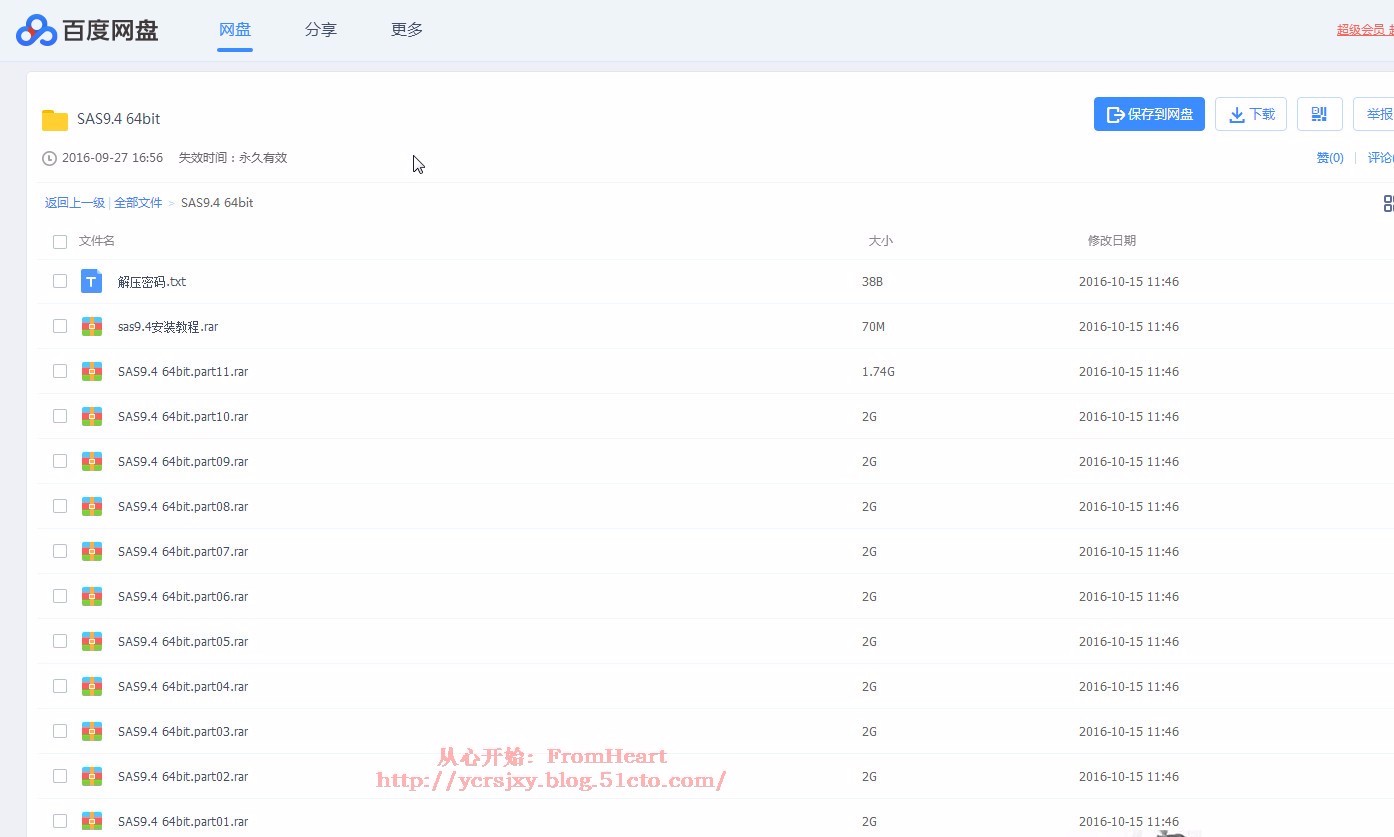Toggle the select-all checkbox in header
Screen dimensions: 1394x837
point(60,242)
